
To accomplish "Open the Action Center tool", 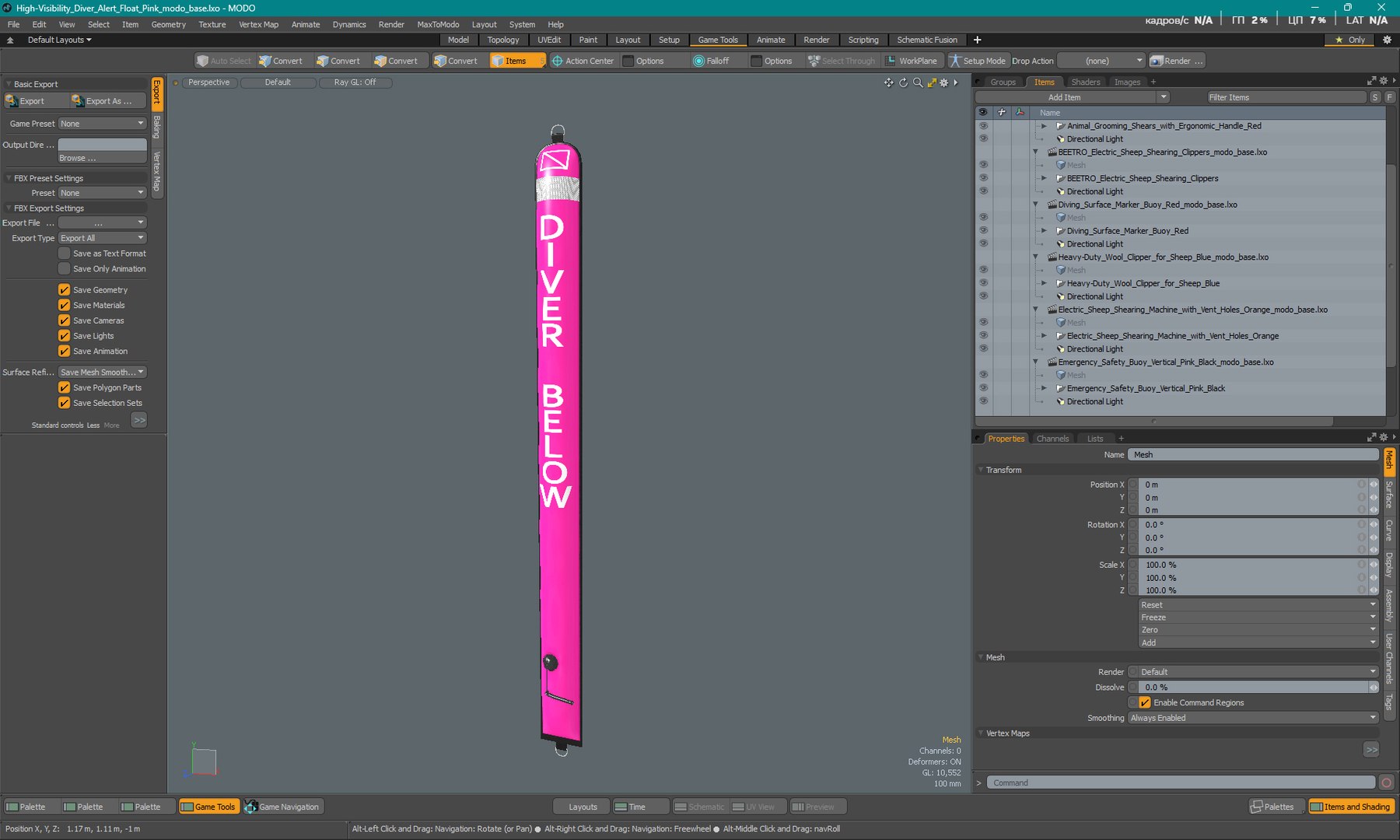I will tap(583, 61).
